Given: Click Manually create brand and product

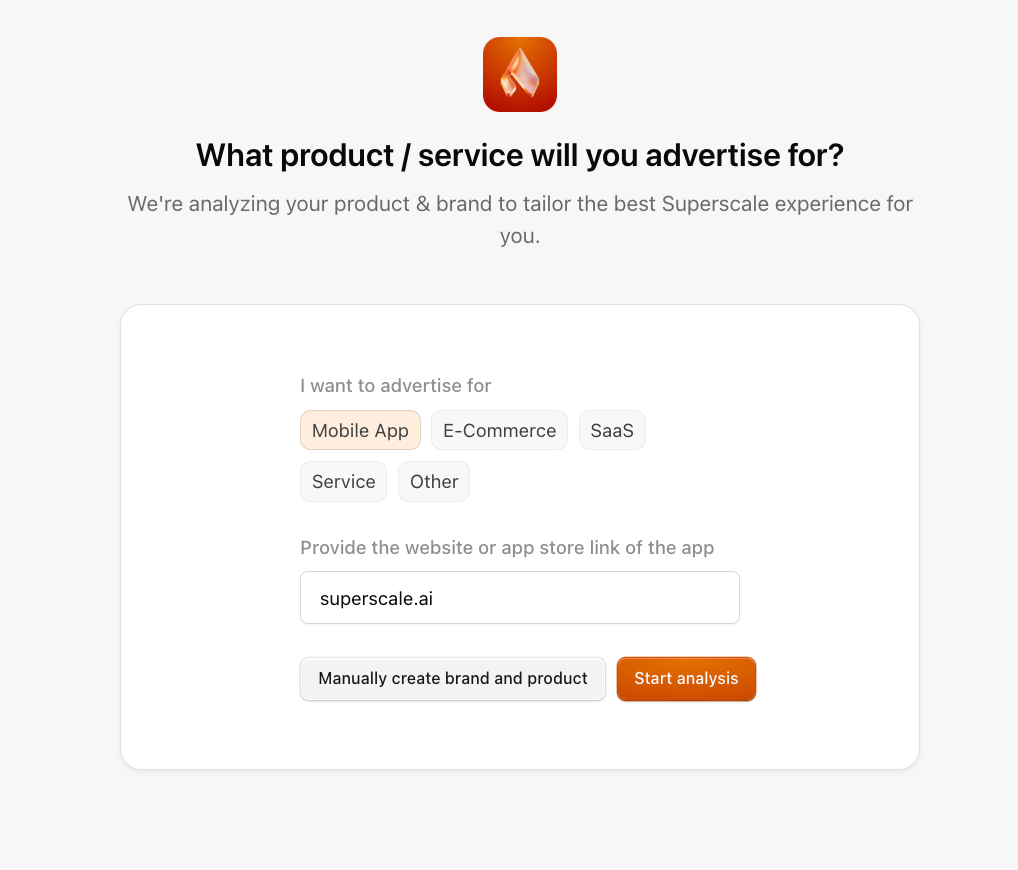Looking at the screenshot, I should click(x=452, y=679).
